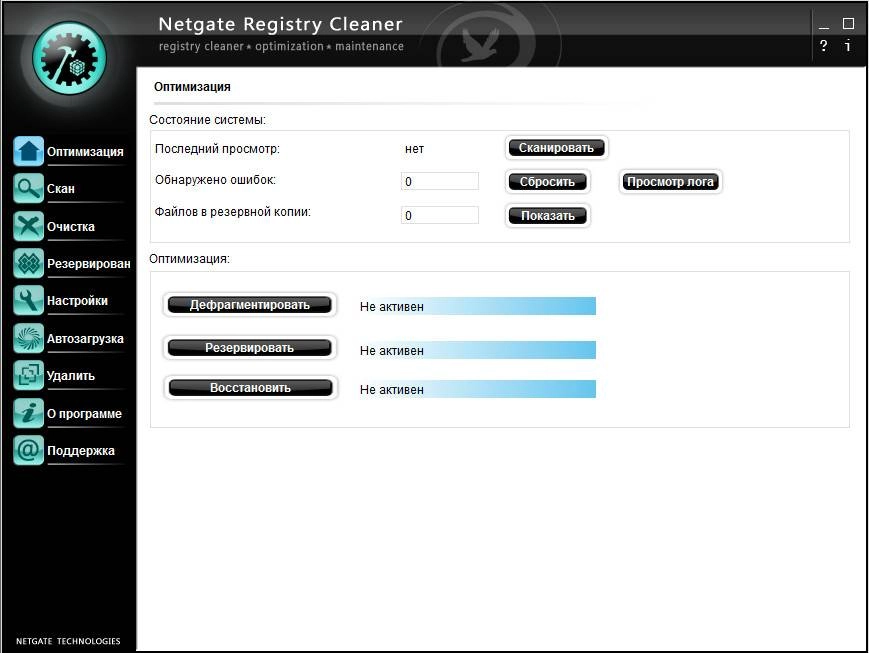
Task: Click the Netgate Registry Cleaner title text
Action: click(x=280, y=24)
